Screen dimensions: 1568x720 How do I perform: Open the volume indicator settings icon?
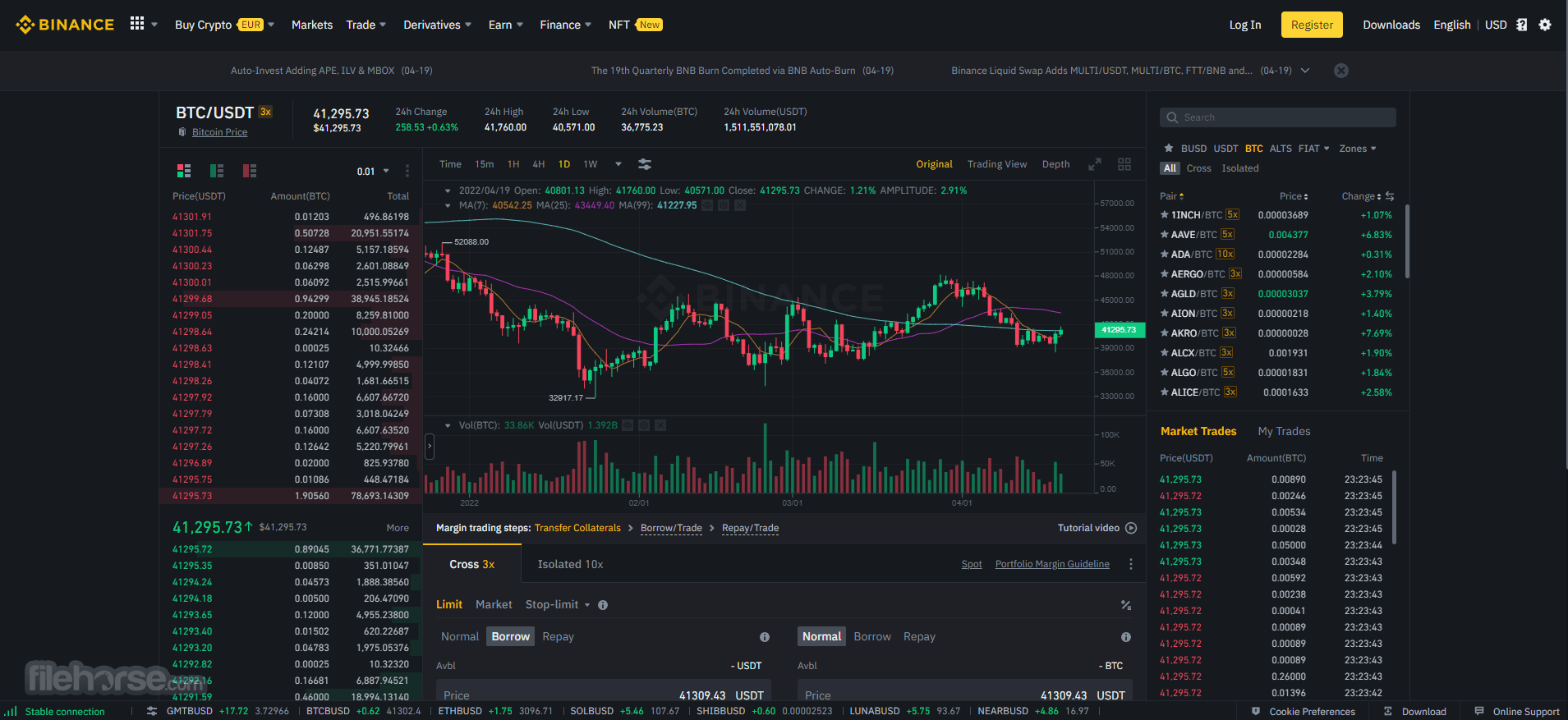click(x=644, y=425)
